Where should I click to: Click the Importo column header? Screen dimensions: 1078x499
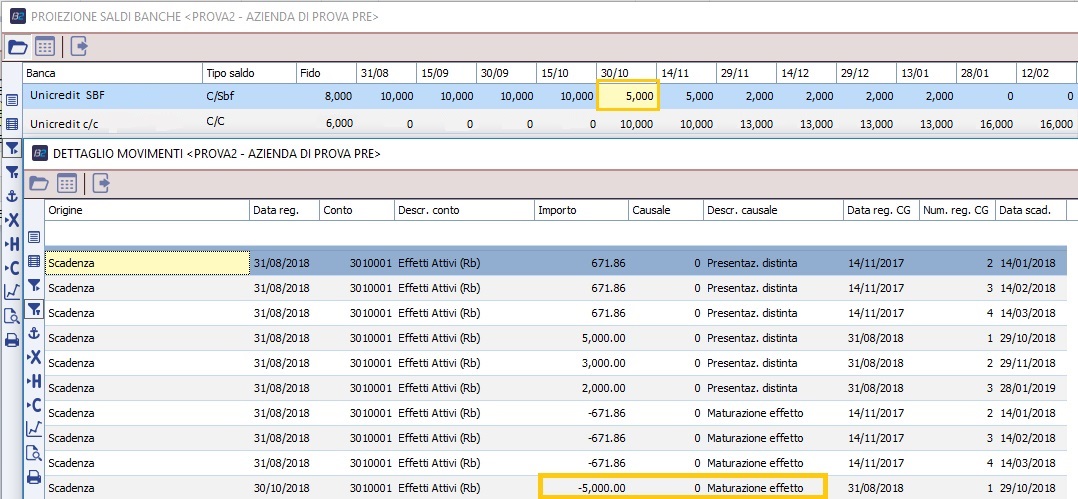pyautogui.click(x=582, y=210)
